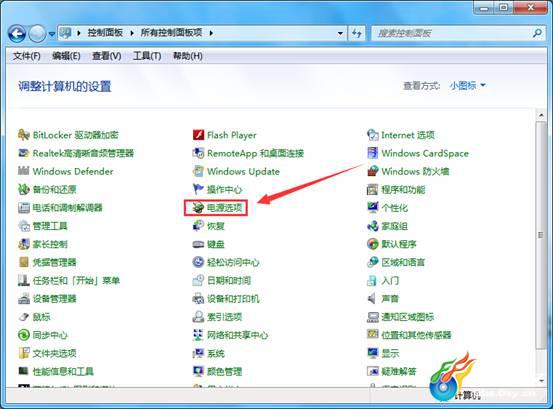Open the 网络和共享中心 link
Screen dimensions: 553x409
(x=237, y=335)
